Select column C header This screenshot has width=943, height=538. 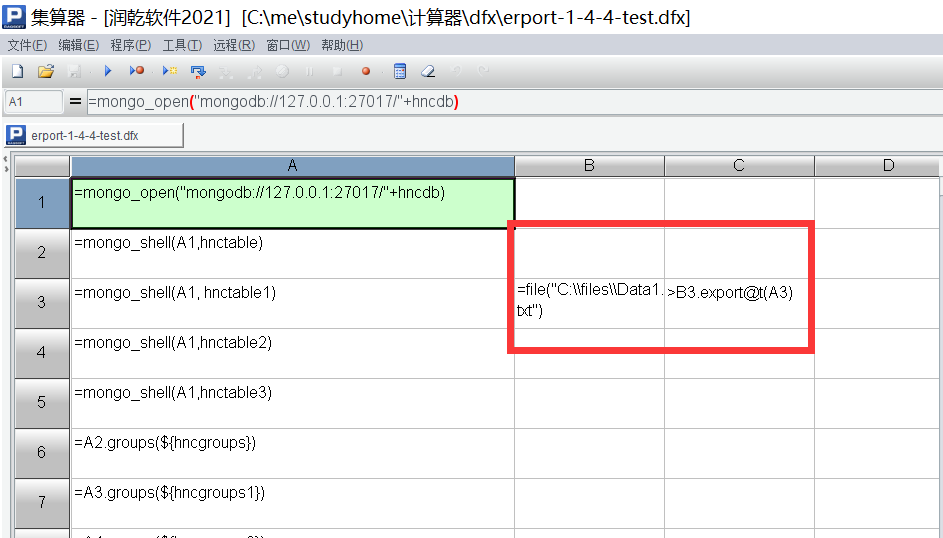pyautogui.click(x=739, y=166)
